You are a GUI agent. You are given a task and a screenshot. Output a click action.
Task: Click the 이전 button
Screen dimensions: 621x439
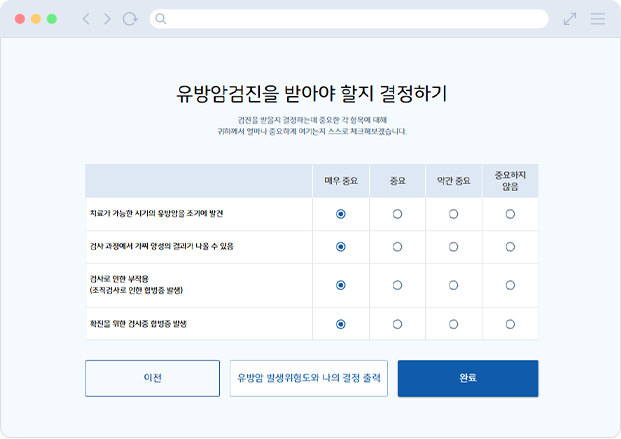[152, 378]
